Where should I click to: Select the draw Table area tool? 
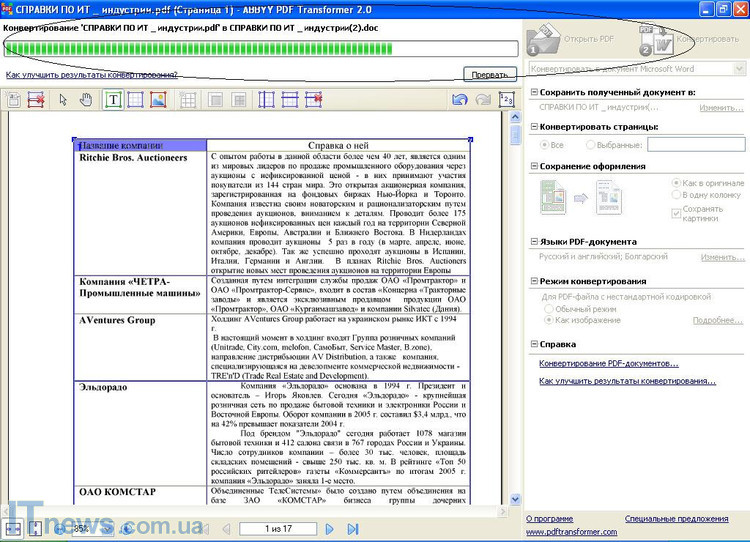pos(135,100)
